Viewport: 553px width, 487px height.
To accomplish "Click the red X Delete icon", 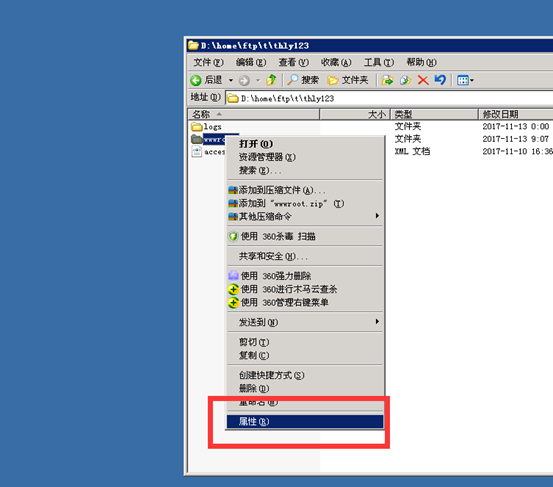I will pyautogui.click(x=423, y=80).
